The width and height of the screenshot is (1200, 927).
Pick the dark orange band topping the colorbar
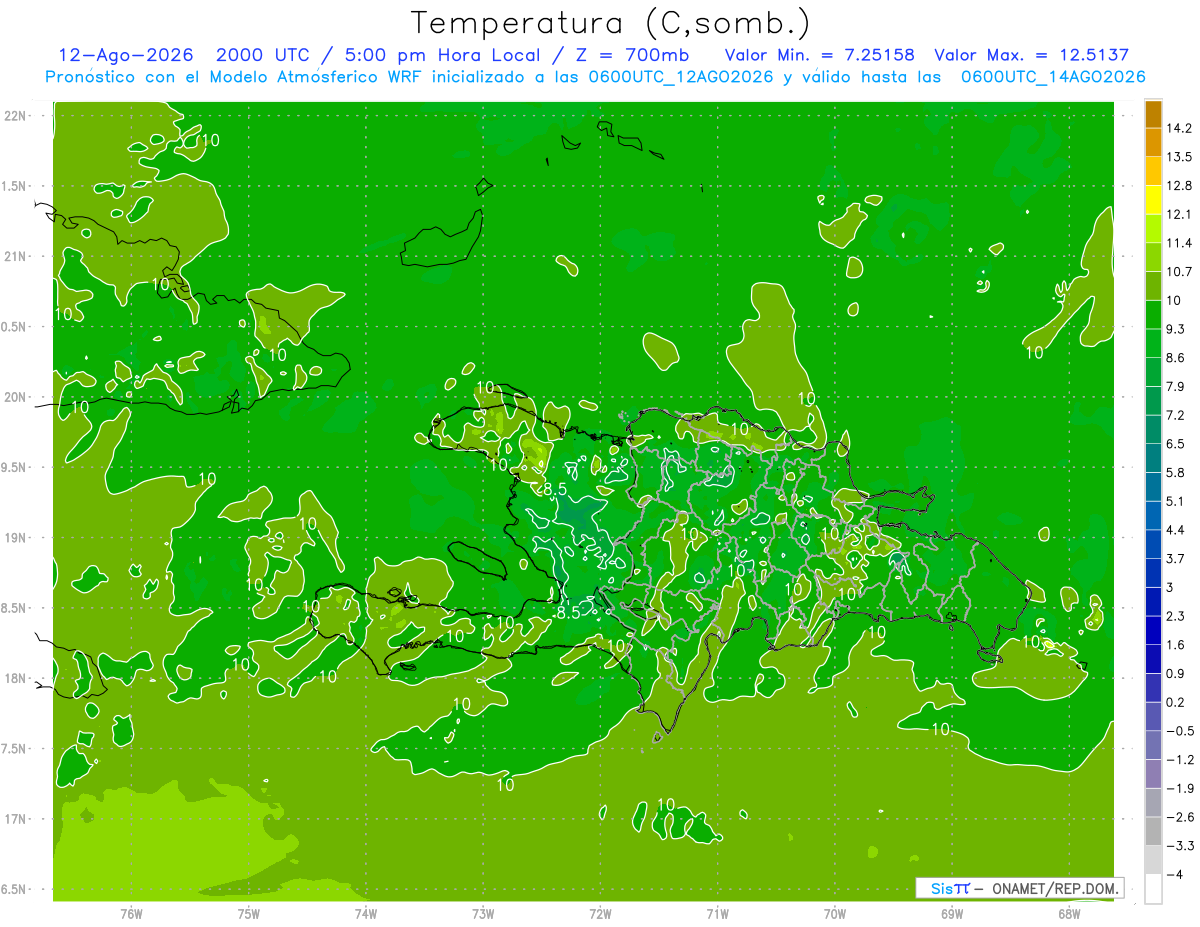1153,114
